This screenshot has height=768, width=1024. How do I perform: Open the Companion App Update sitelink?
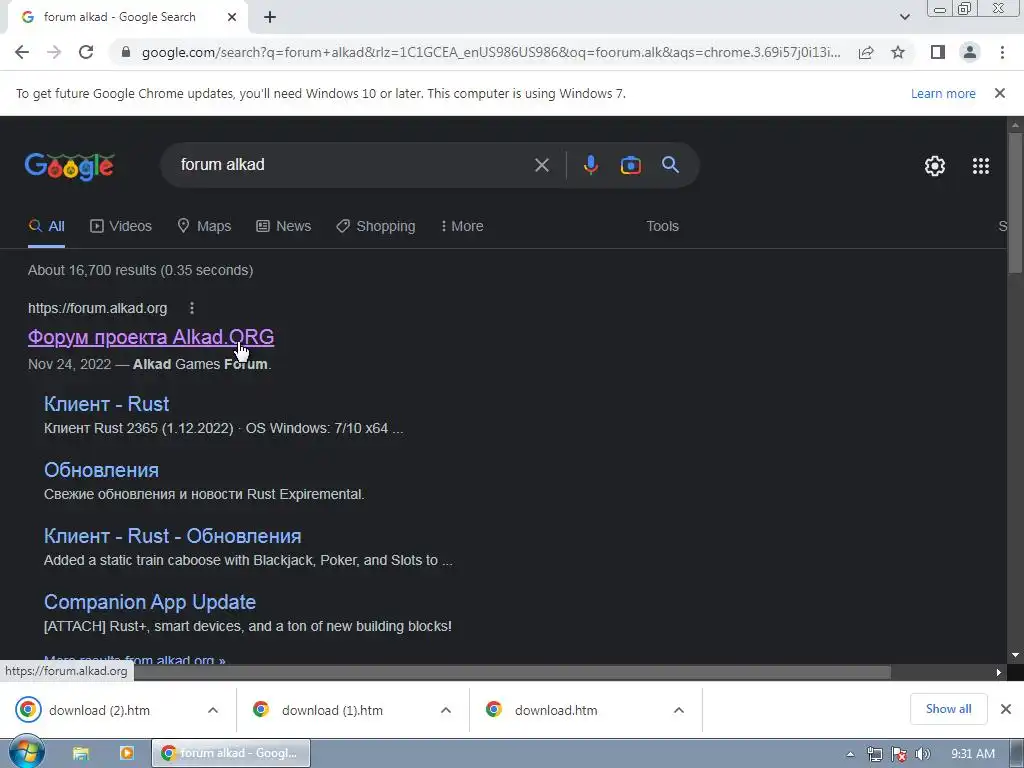[x=150, y=602]
